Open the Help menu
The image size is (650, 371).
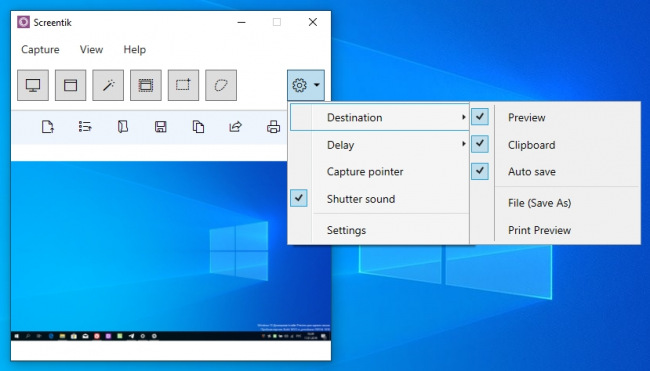(135, 49)
